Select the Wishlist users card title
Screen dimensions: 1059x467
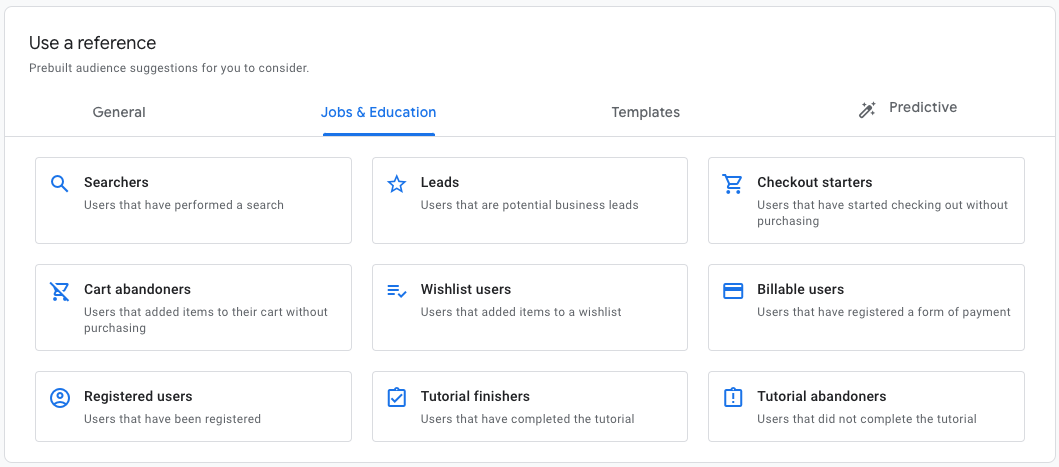(466, 289)
